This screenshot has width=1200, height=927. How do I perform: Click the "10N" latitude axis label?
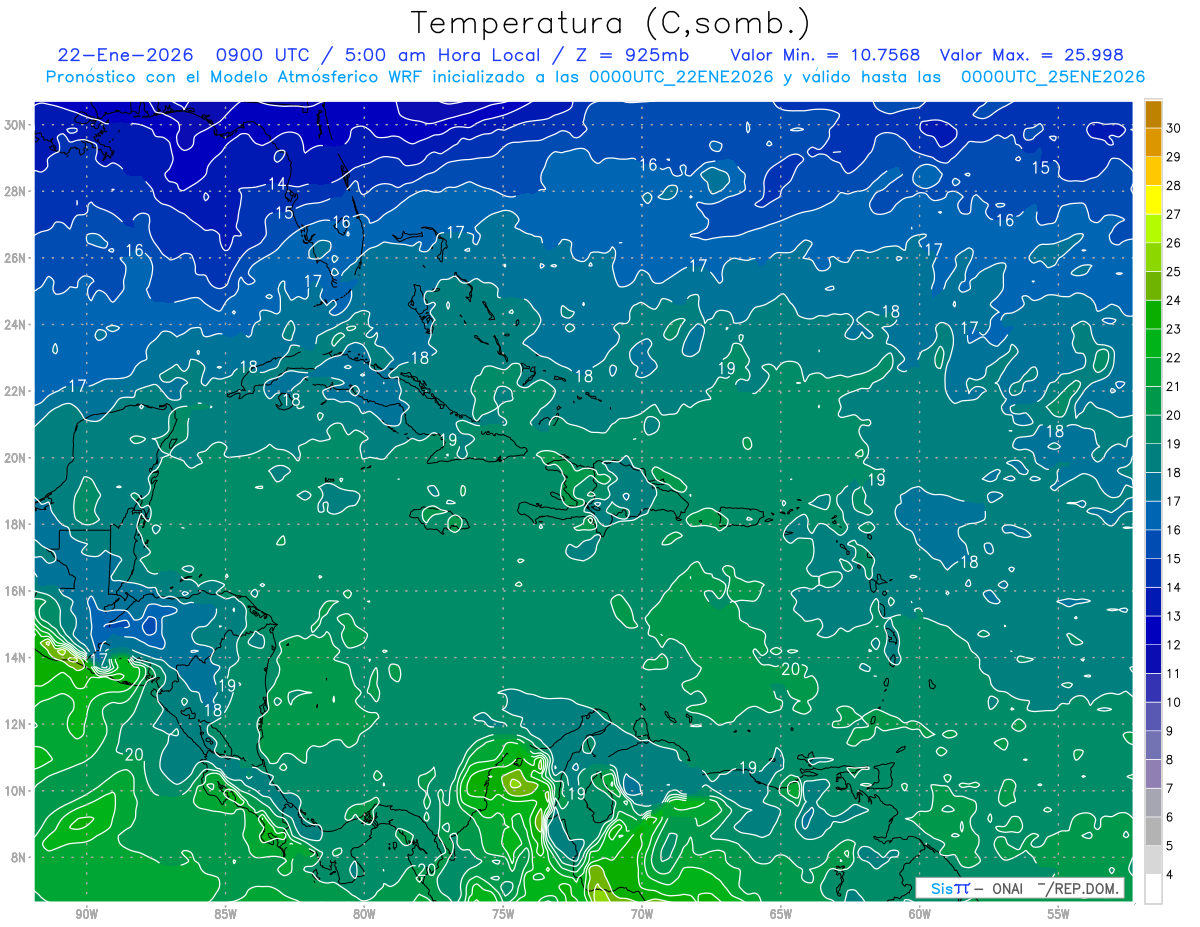17,790
